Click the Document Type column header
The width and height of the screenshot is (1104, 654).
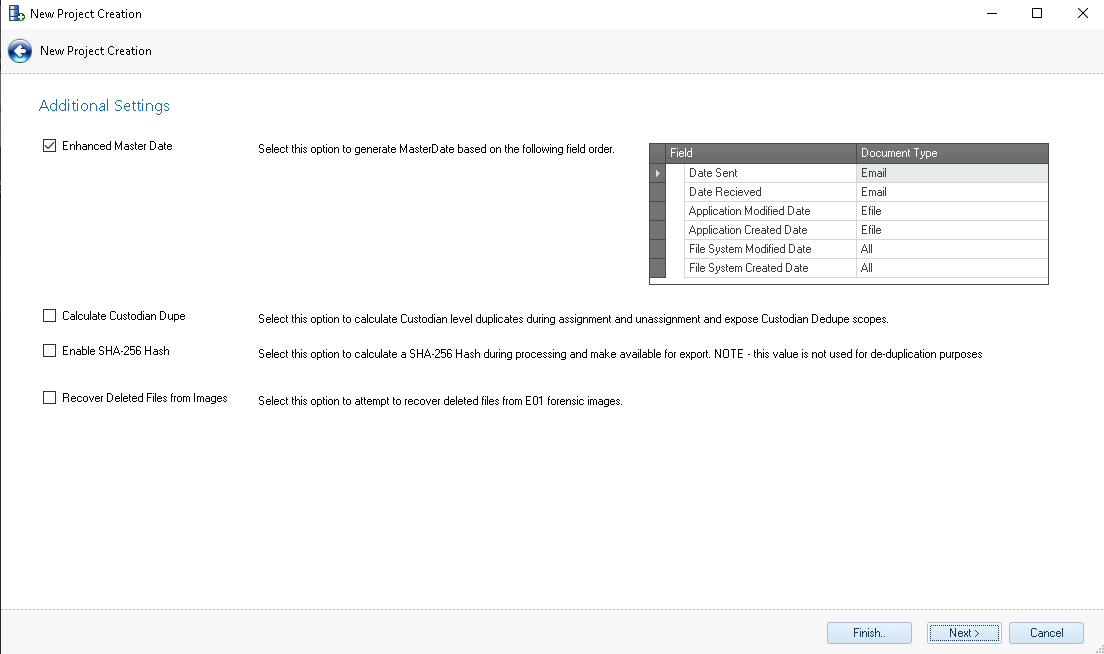tap(952, 153)
